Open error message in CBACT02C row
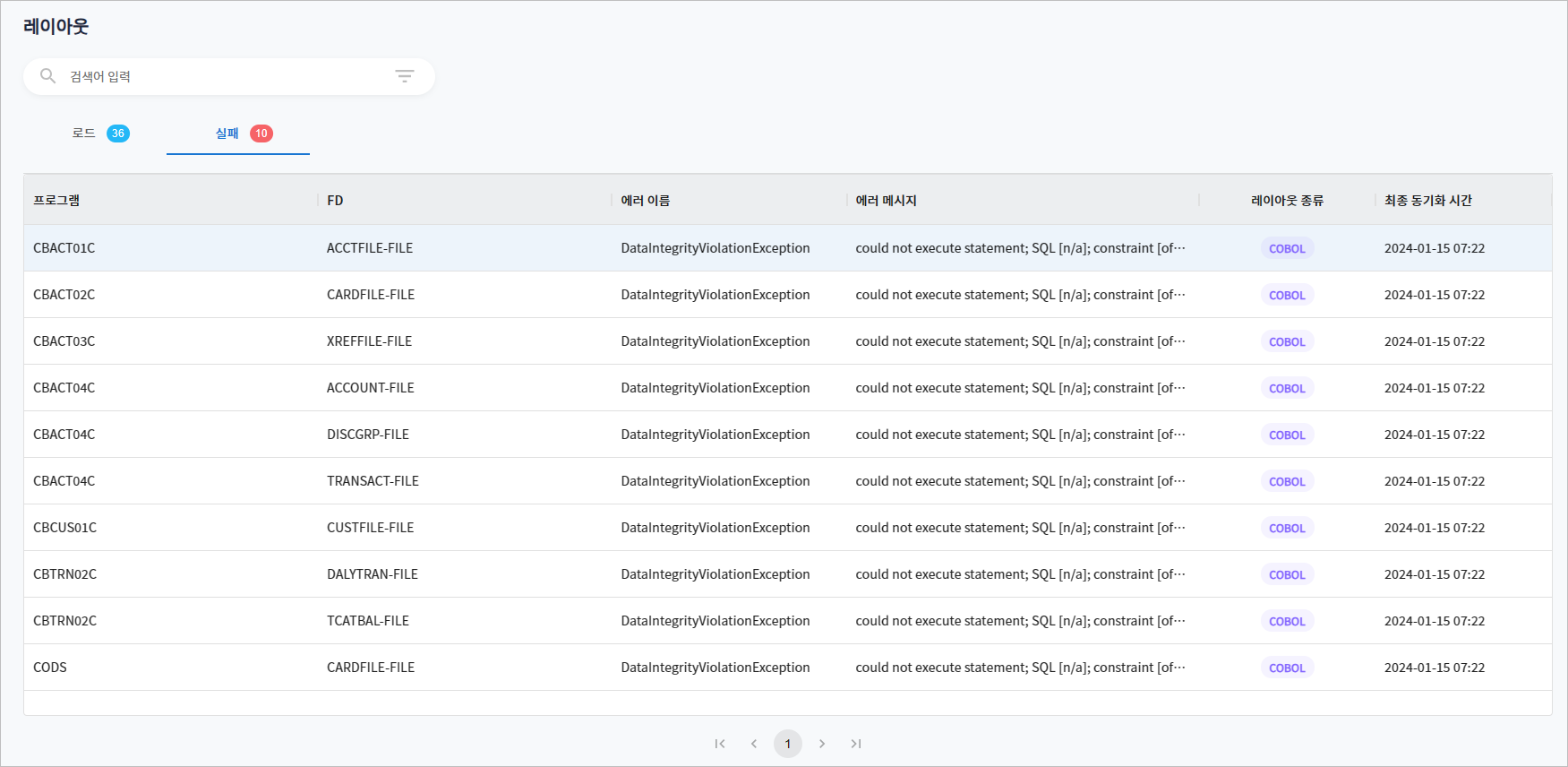The width and height of the screenshot is (1568, 767). click(1020, 295)
